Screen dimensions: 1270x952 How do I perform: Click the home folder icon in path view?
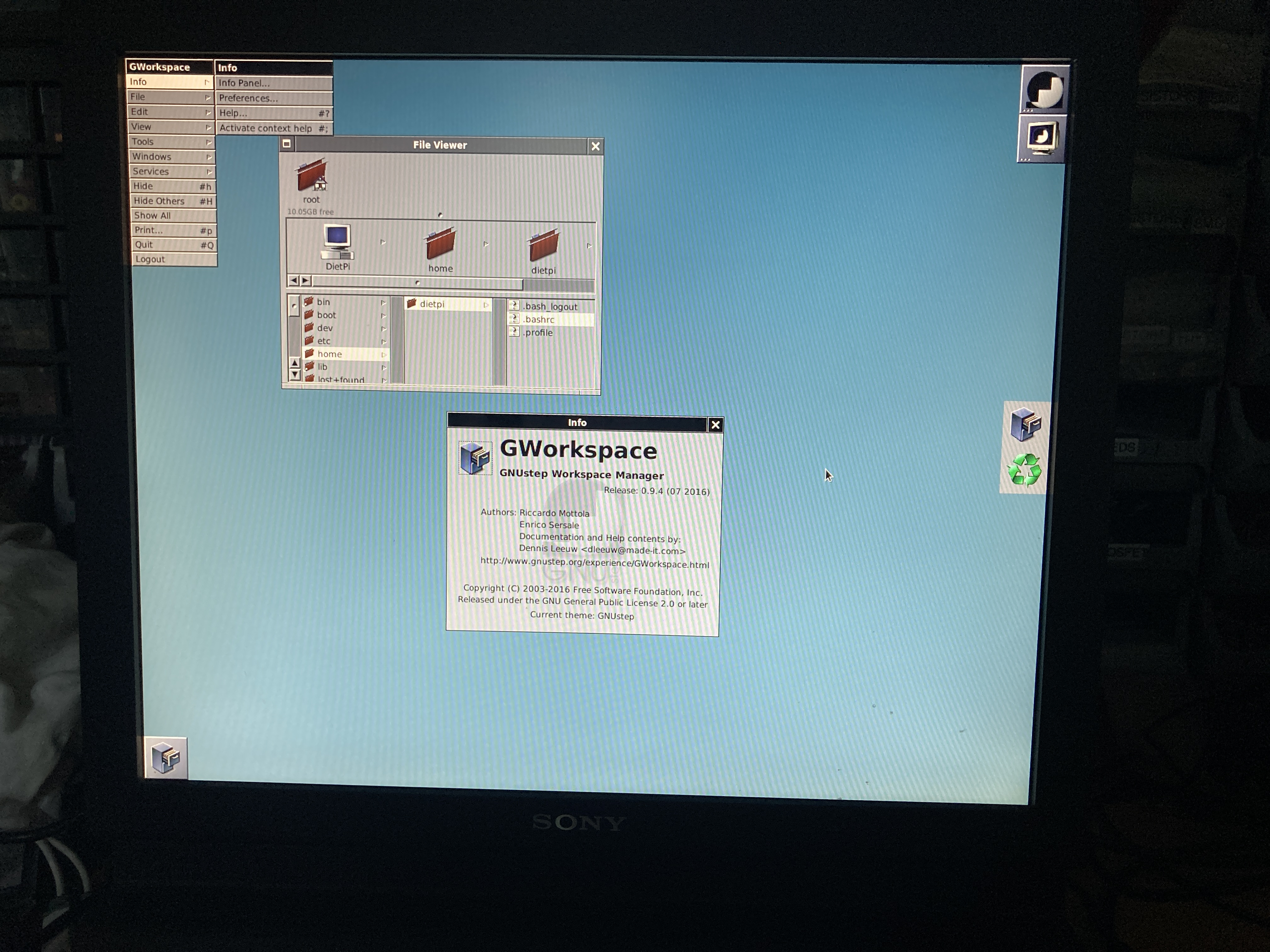click(440, 244)
